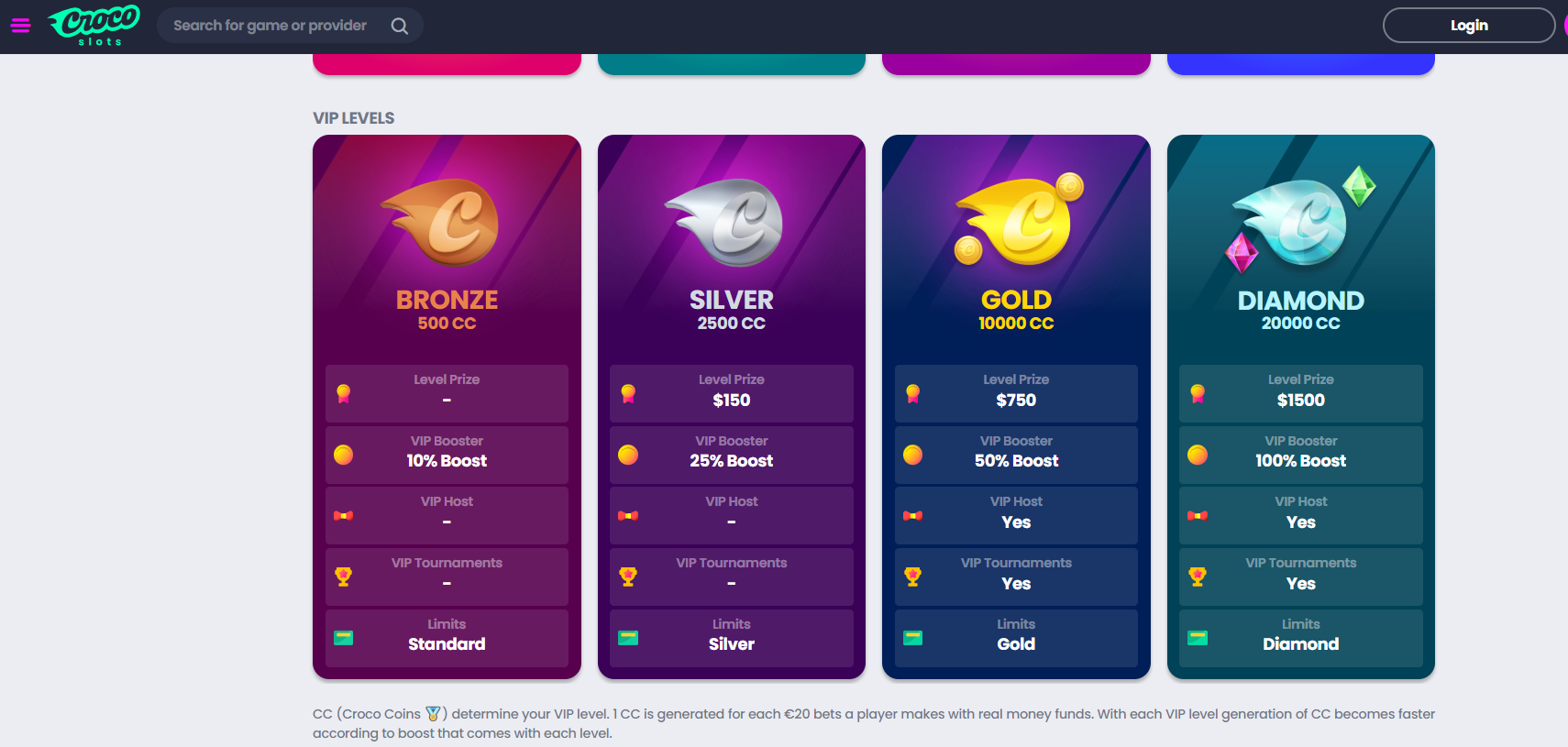Click the search magnifier icon
This screenshot has width=1568, height=747.
coord(400,26)
